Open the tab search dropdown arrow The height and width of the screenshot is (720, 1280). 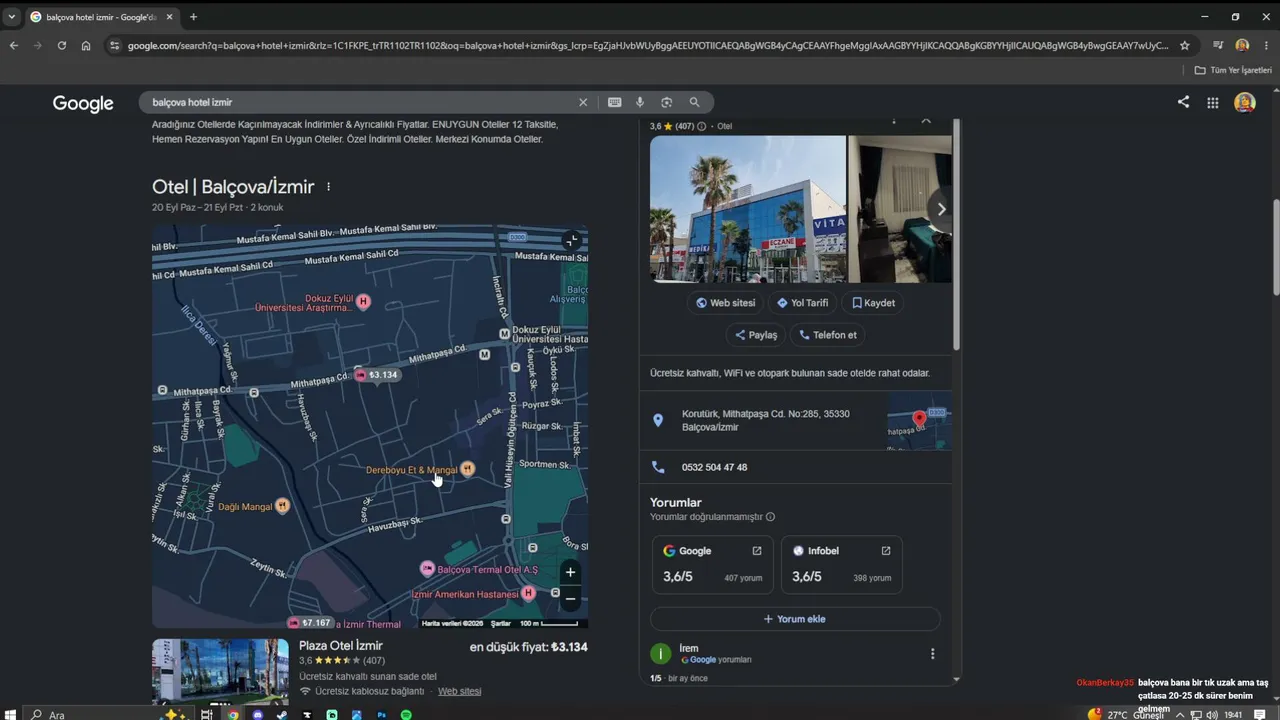pyautogui.click(x=12, y=17)
